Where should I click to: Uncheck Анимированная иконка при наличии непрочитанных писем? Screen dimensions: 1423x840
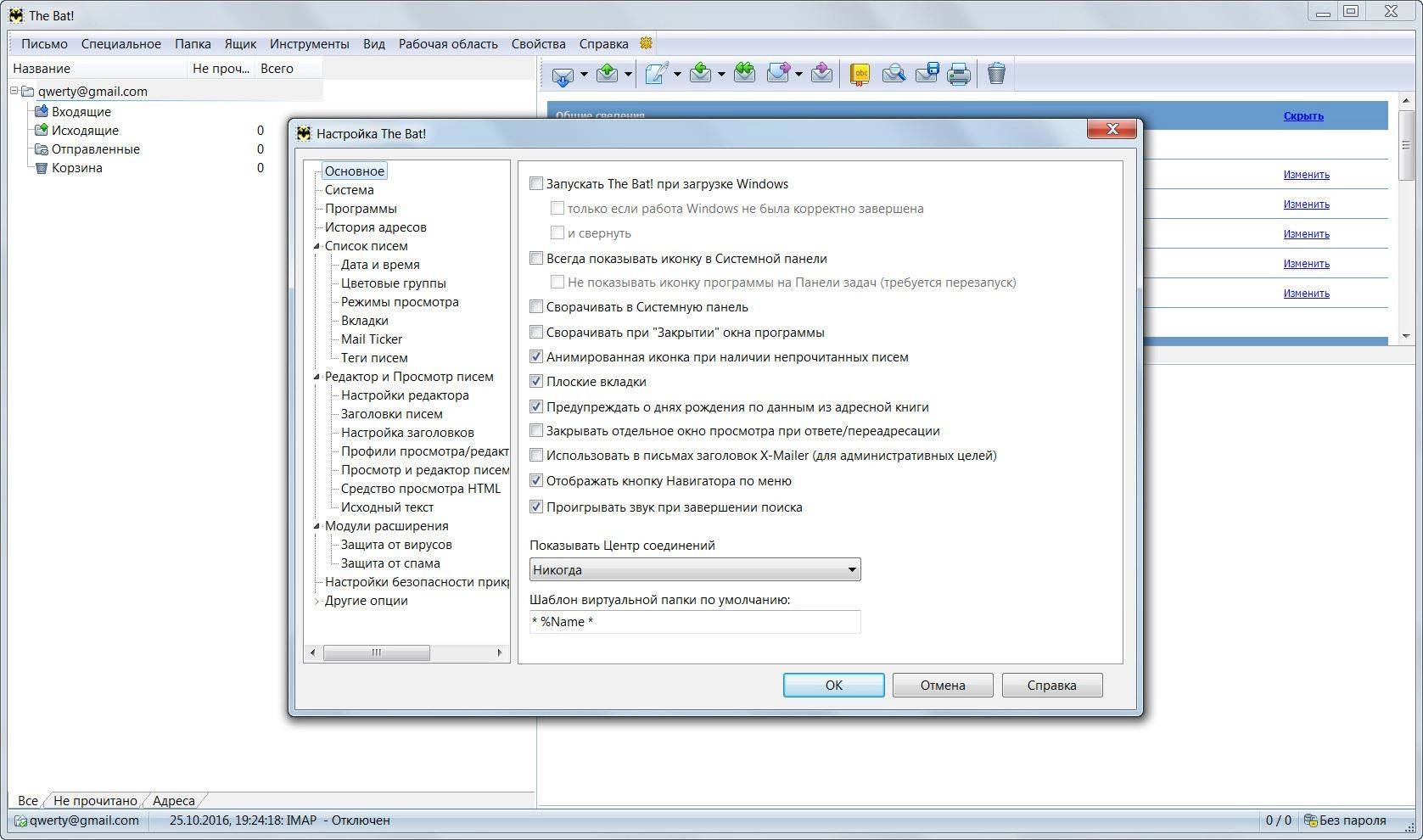[x=536, y=356]
